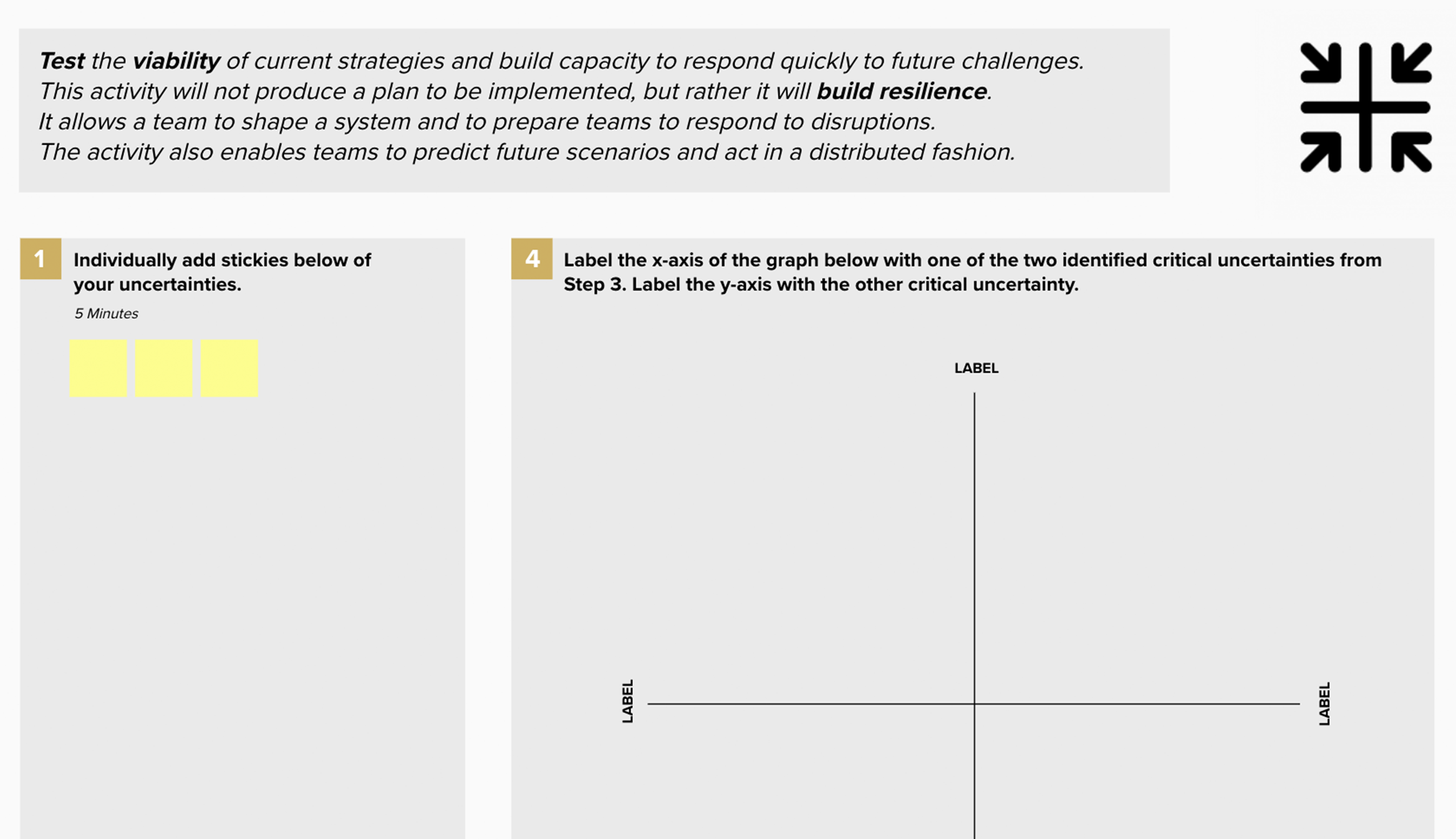Click the third yellow sticky note
This screenshot has width=1456, height=839.
[229, 368]
